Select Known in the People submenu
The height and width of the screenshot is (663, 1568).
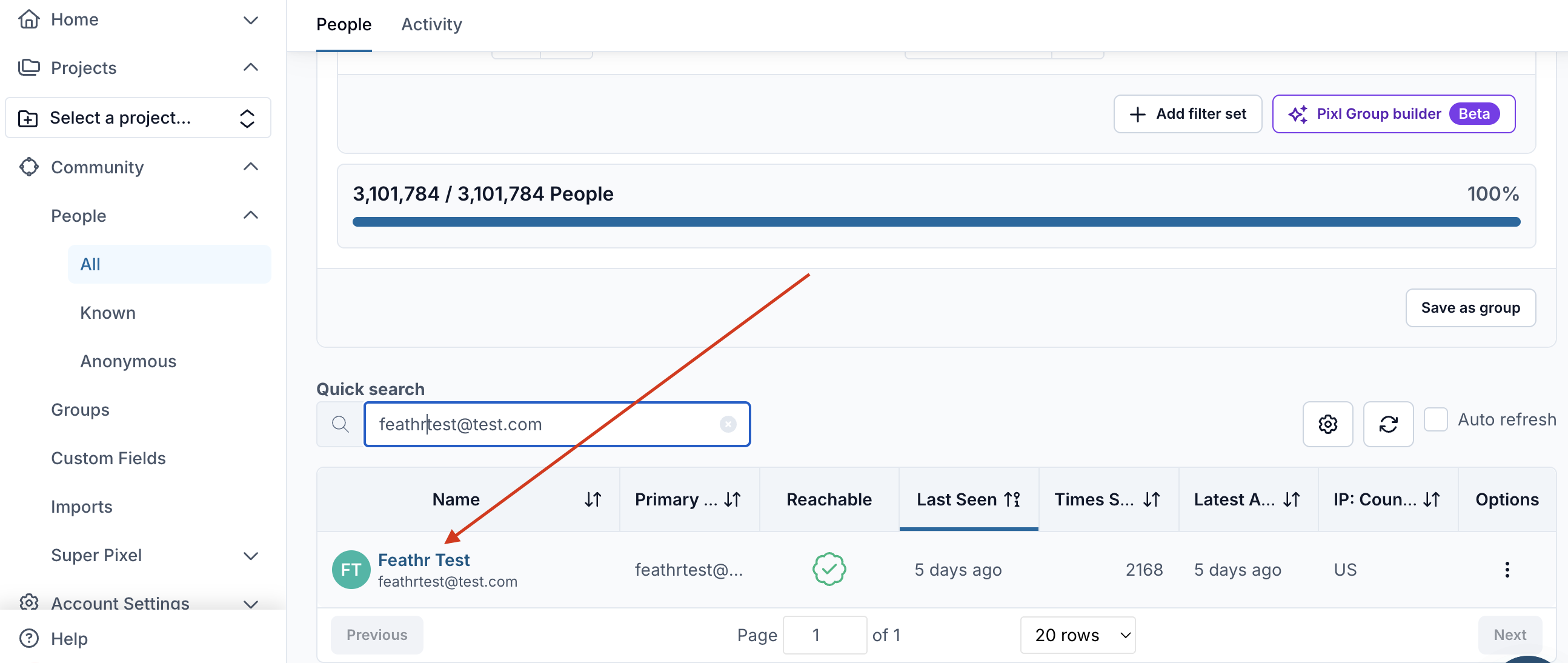(x=108, y=312)
